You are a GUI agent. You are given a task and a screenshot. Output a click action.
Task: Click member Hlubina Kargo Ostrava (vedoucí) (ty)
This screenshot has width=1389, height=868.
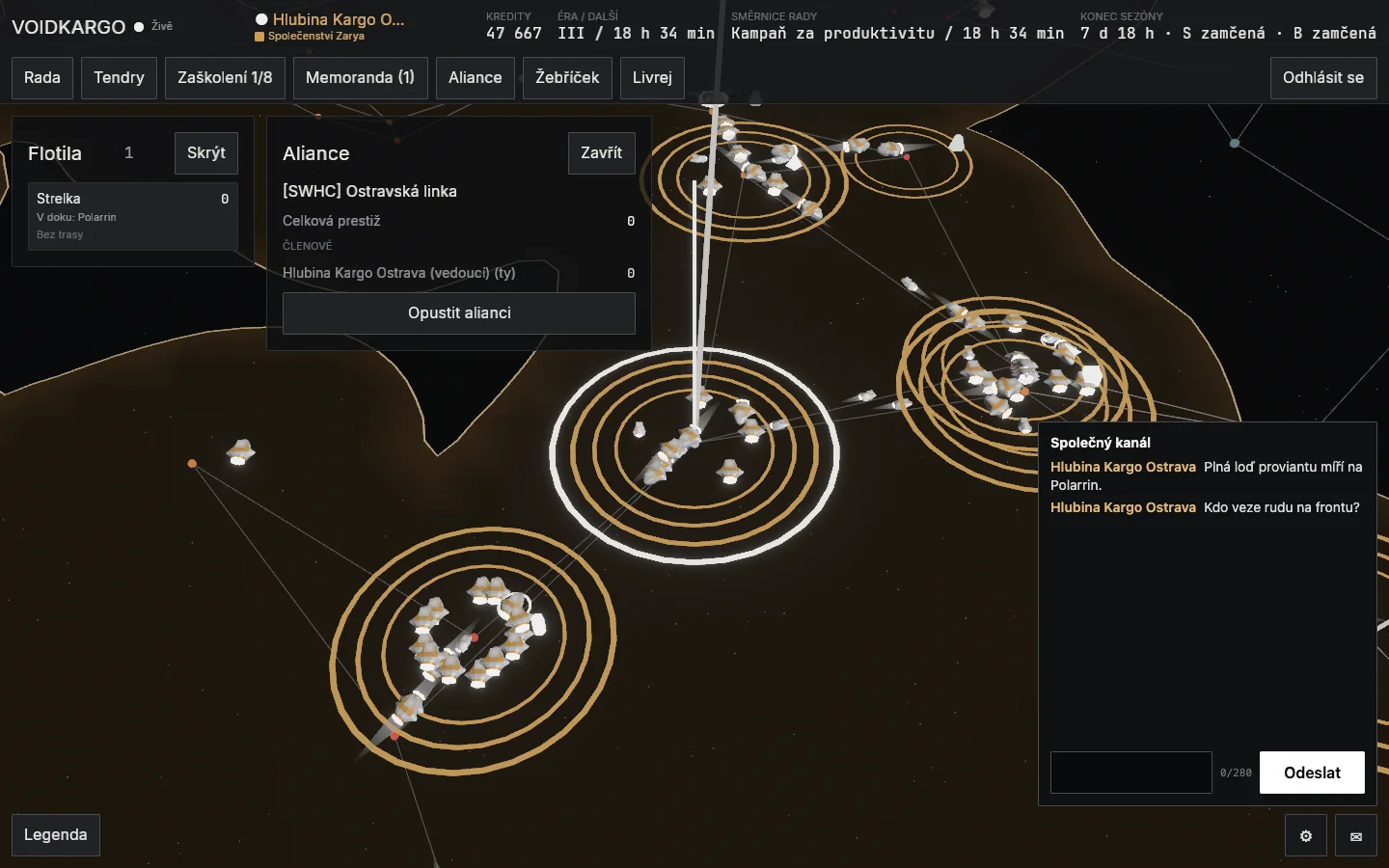point(399,273)
